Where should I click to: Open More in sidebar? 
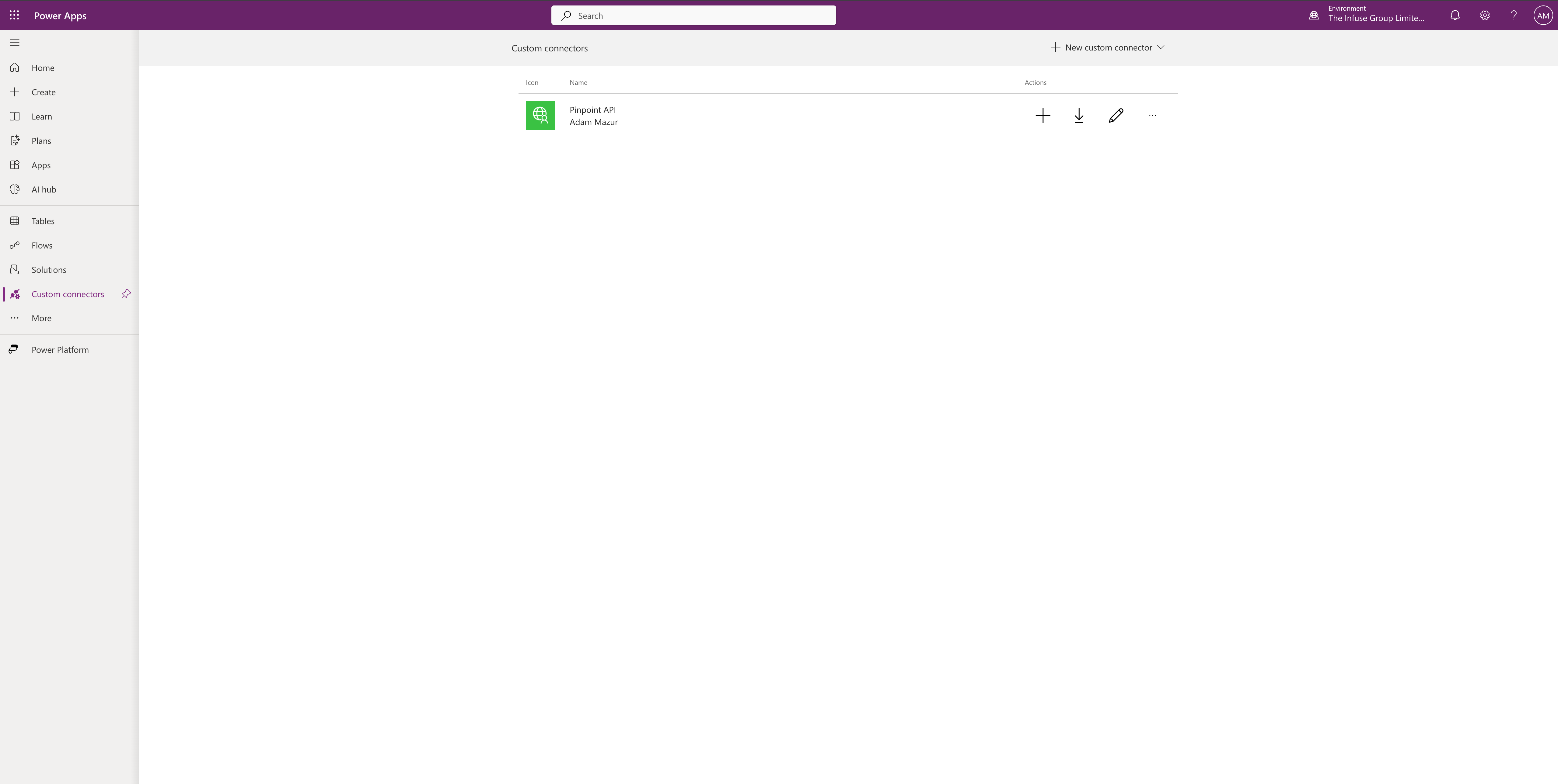tap(69, 318)
